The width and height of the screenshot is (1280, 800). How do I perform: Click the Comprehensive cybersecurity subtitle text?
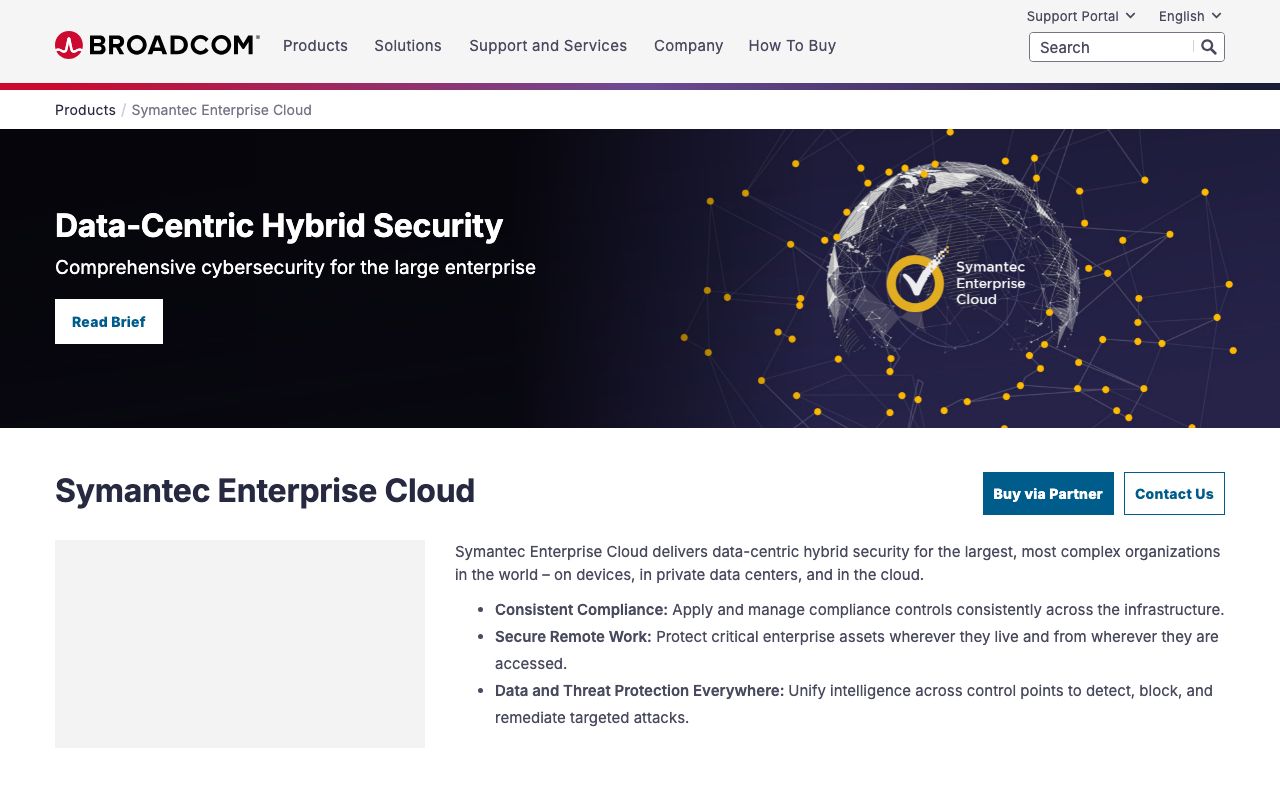click(295, 267)
